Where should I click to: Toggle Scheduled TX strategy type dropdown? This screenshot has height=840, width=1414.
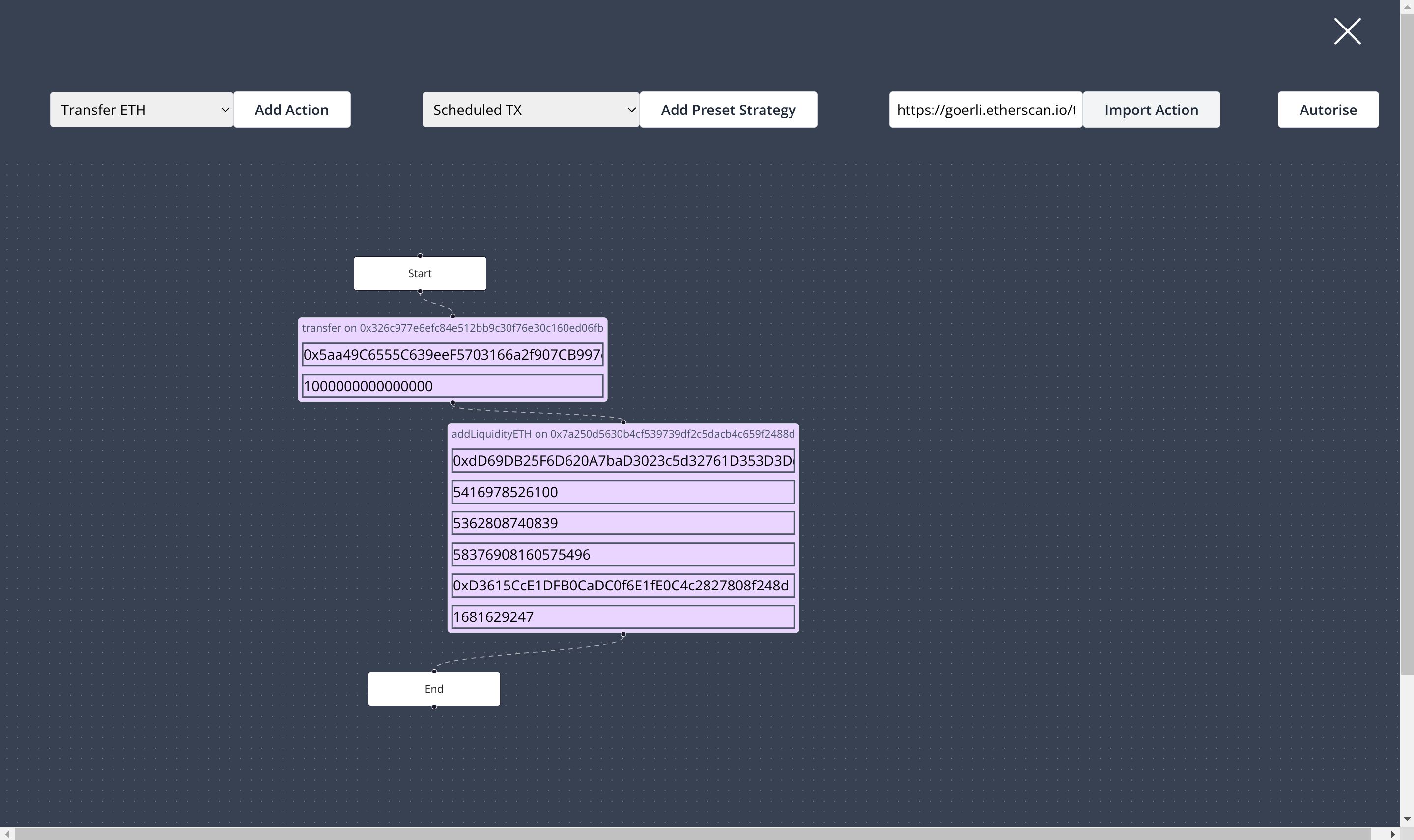pos(531,109)
